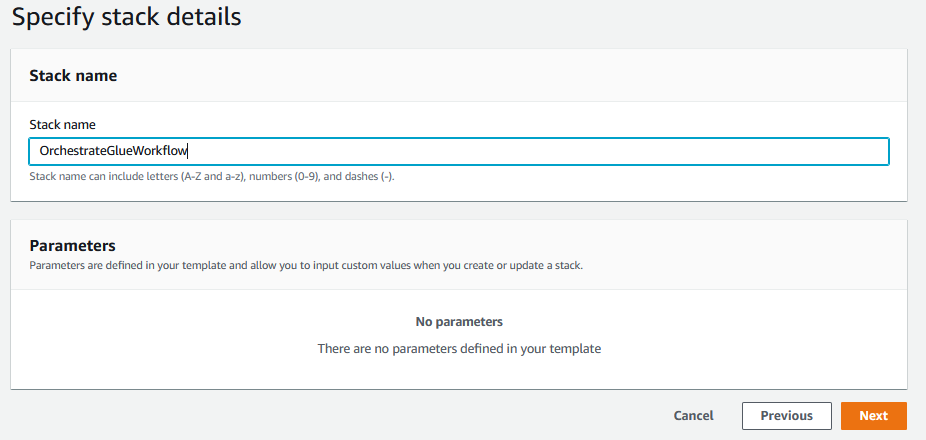Viewport: 926px width, 440px height.
Task: Click the word Glue in the stack name
Action: click(120, 151)
